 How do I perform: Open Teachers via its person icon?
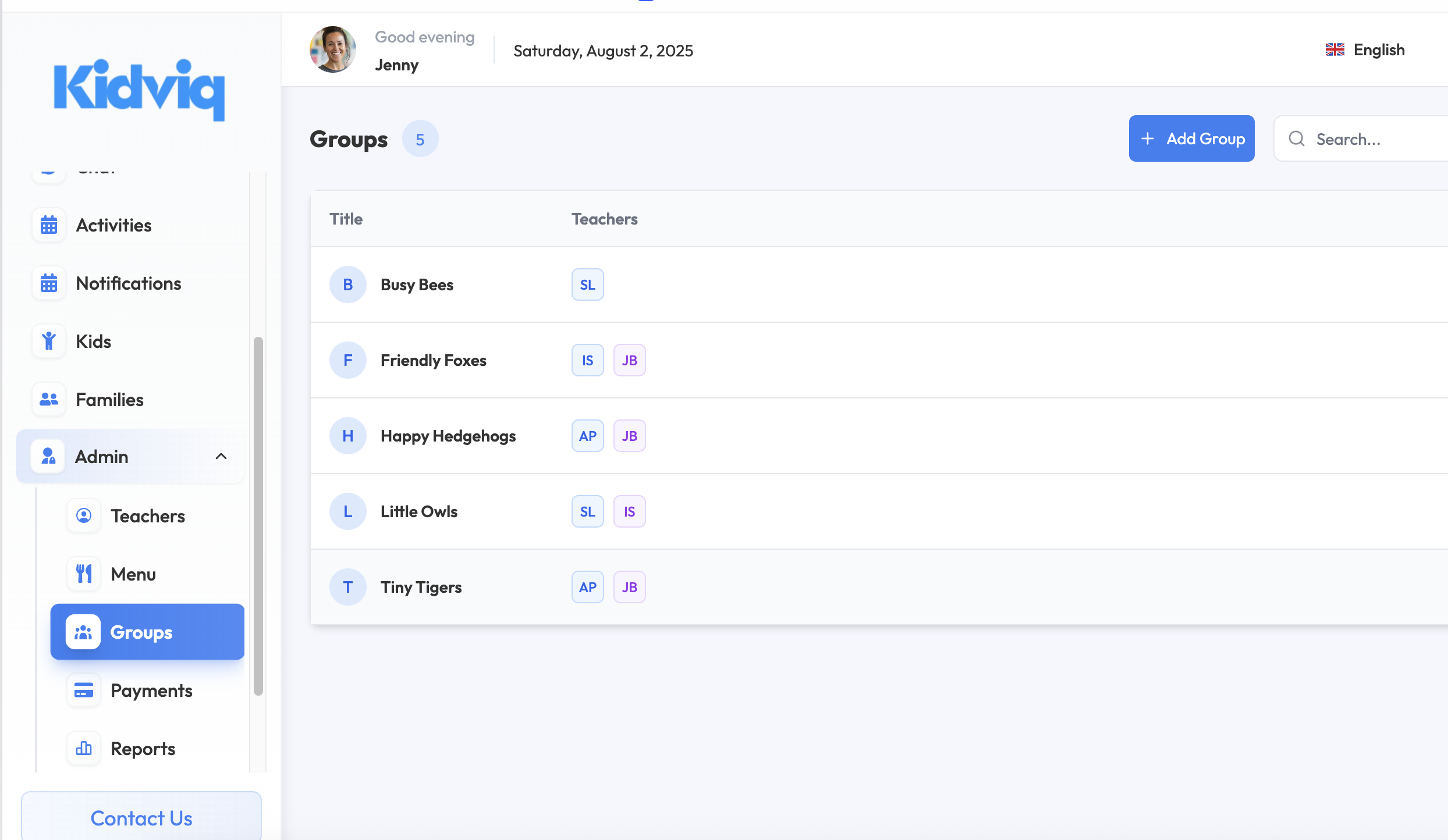pos(84,516)
